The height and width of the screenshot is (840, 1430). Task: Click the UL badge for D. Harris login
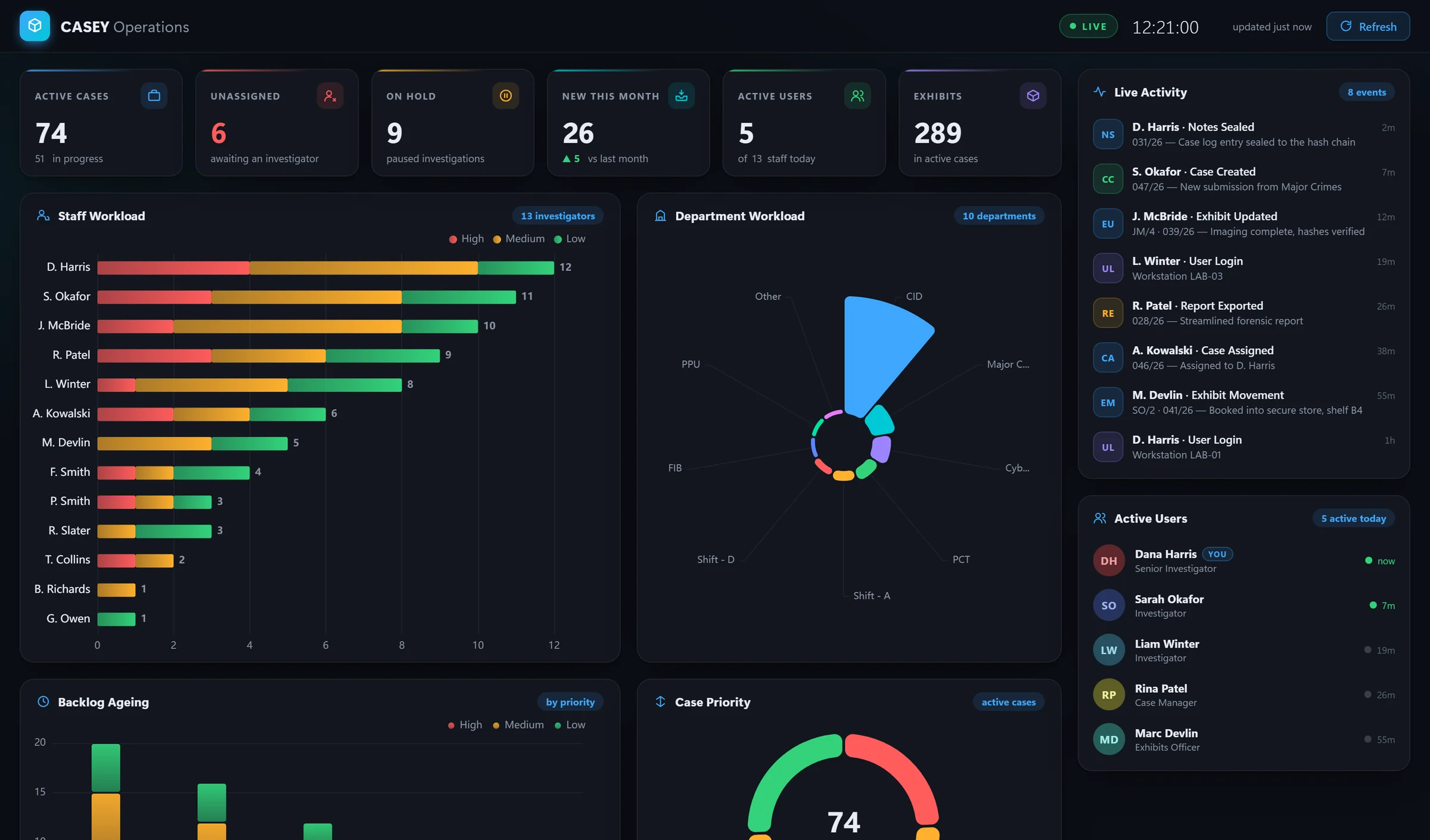pyautogui.click(x=1108, y=447)
